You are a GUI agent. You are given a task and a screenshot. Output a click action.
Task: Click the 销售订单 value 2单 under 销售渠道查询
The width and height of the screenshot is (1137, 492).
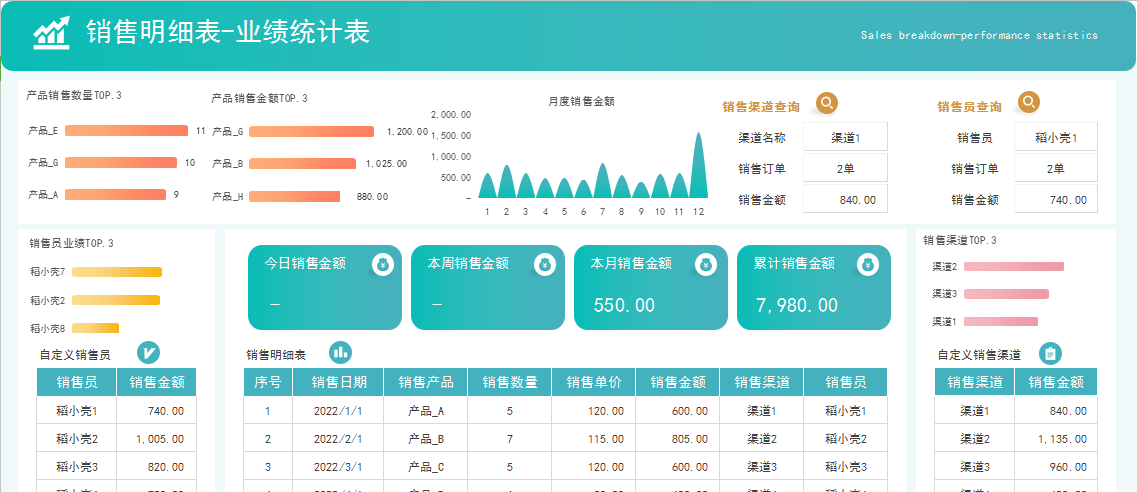pos(845,168)
